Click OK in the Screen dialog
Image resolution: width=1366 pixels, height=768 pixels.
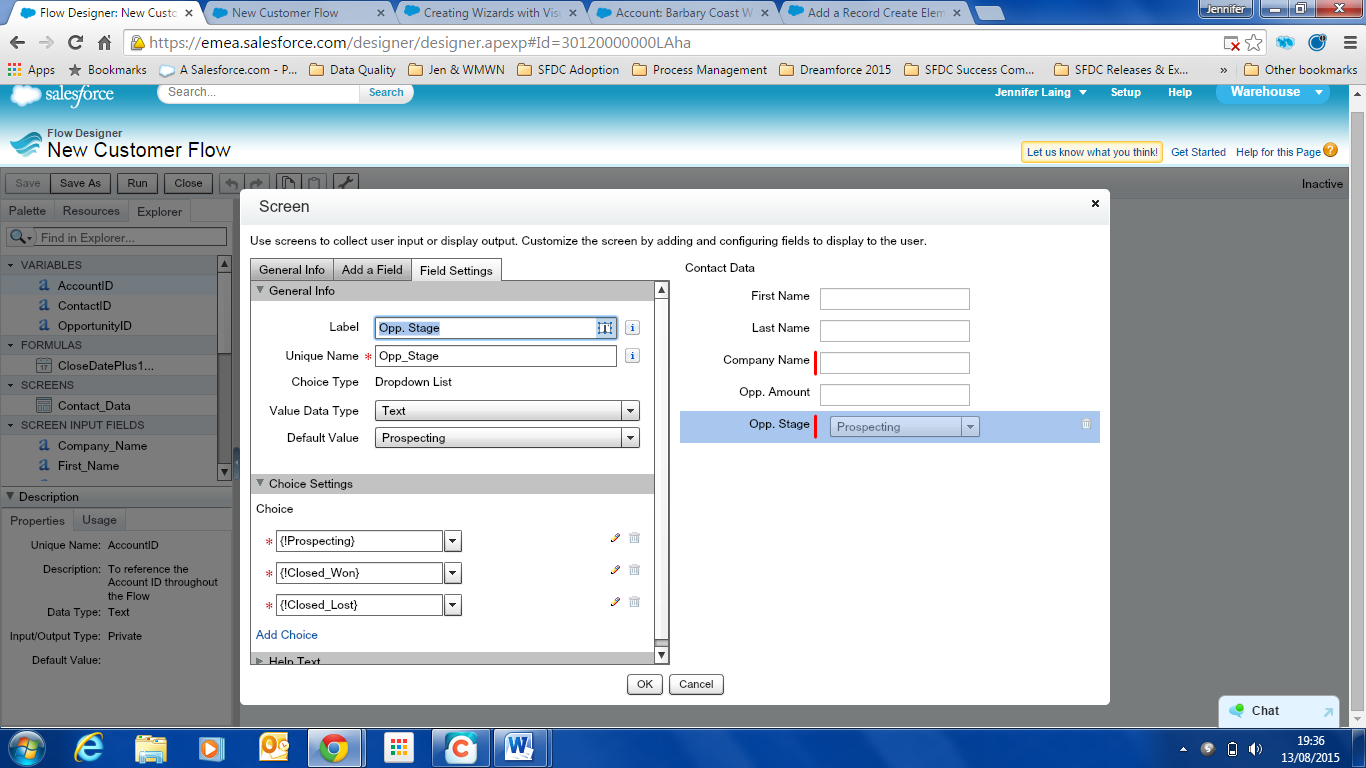pos(644,684)
